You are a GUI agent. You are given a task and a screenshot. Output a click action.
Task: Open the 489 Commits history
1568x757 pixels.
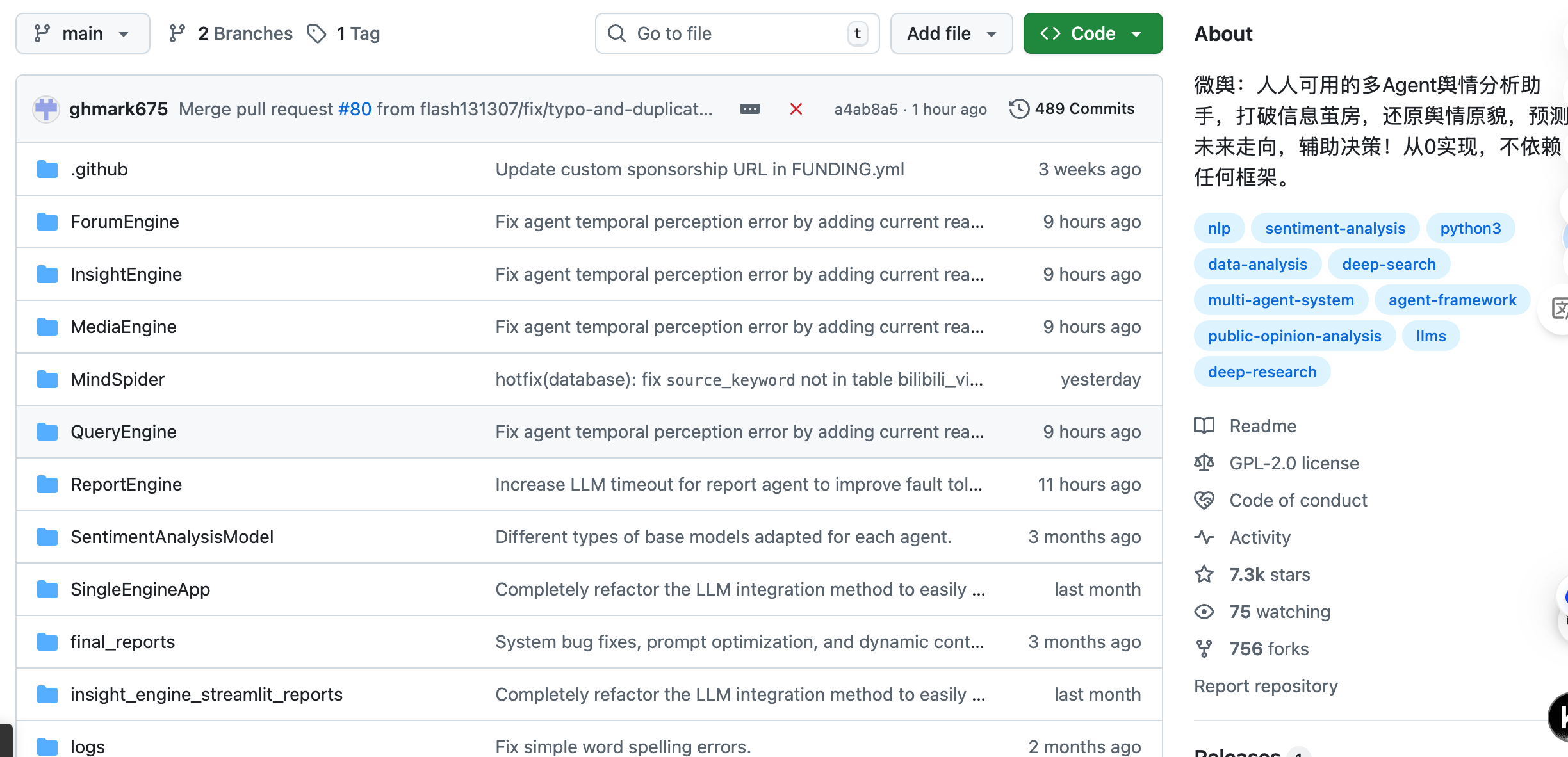[1072, 109]
